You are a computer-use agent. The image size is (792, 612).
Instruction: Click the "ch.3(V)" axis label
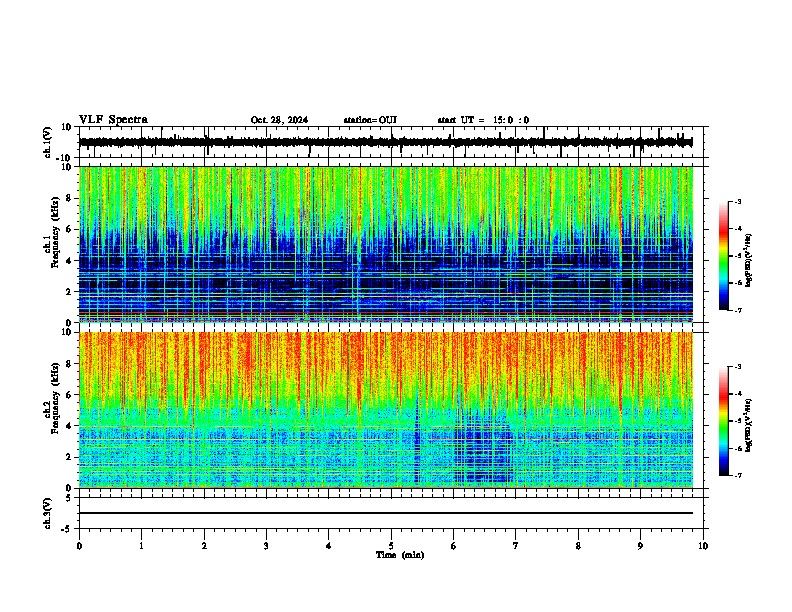(48, 513)
